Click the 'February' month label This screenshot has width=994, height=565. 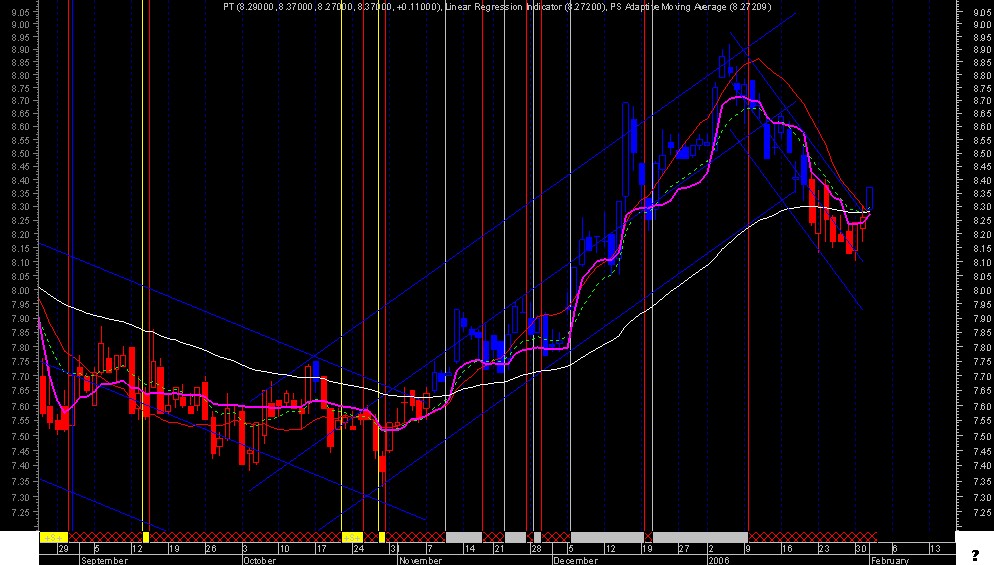click(x=890, y=561)
